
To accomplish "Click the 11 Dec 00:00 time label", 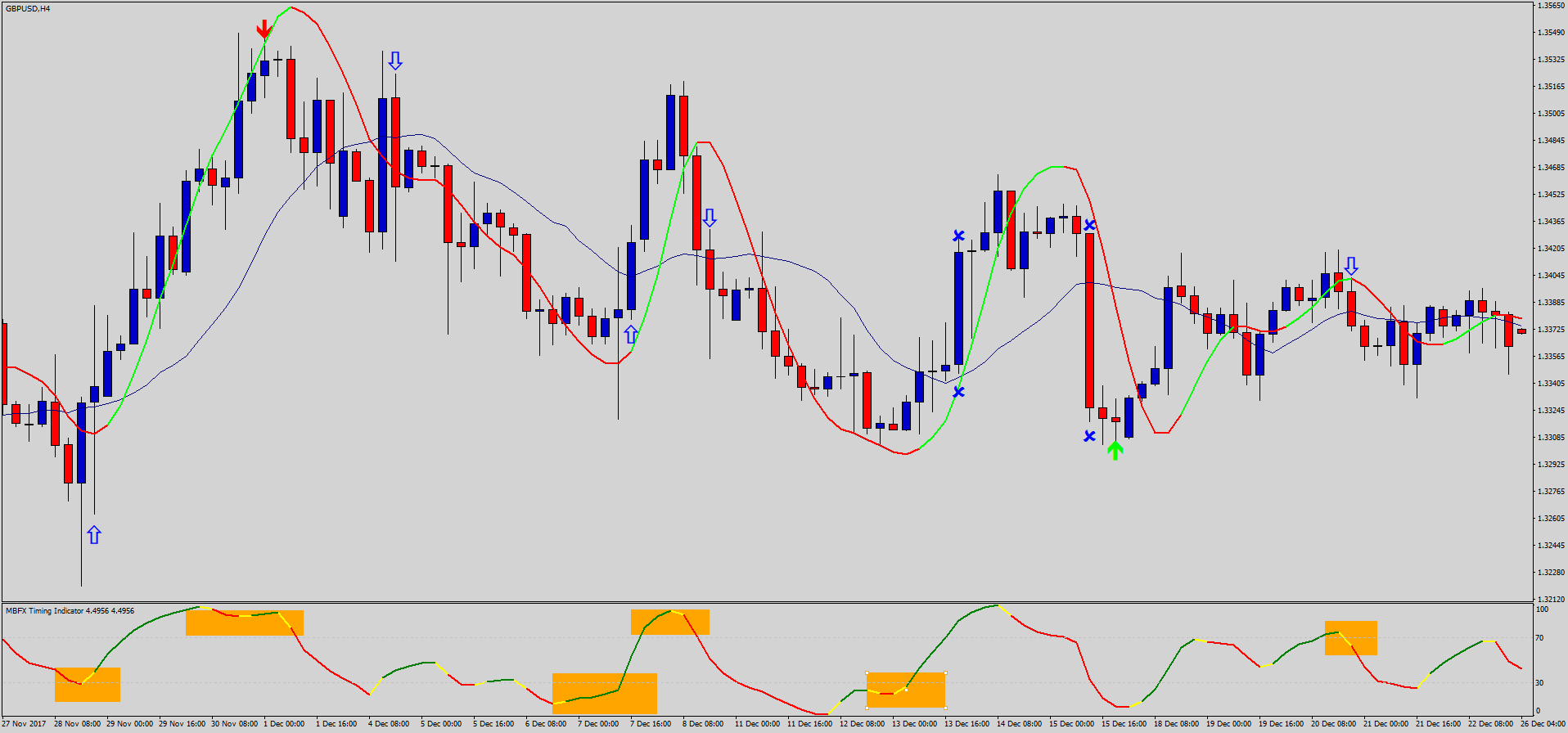I will point(758,724).
